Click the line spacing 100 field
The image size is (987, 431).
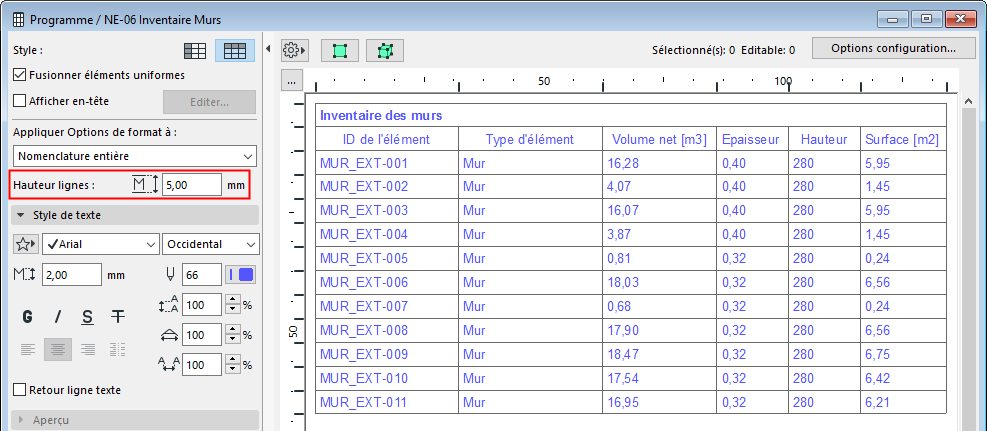[202, 305]
